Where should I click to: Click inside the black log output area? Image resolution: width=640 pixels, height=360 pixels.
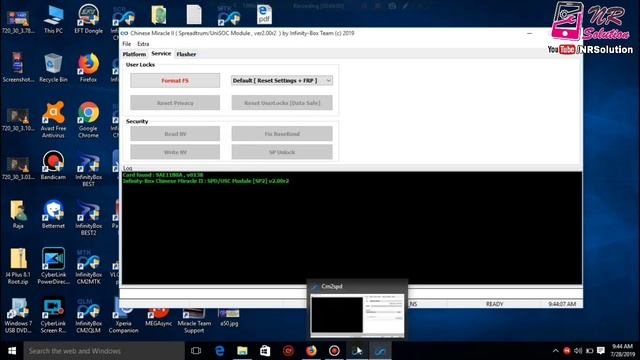[352, 228]
